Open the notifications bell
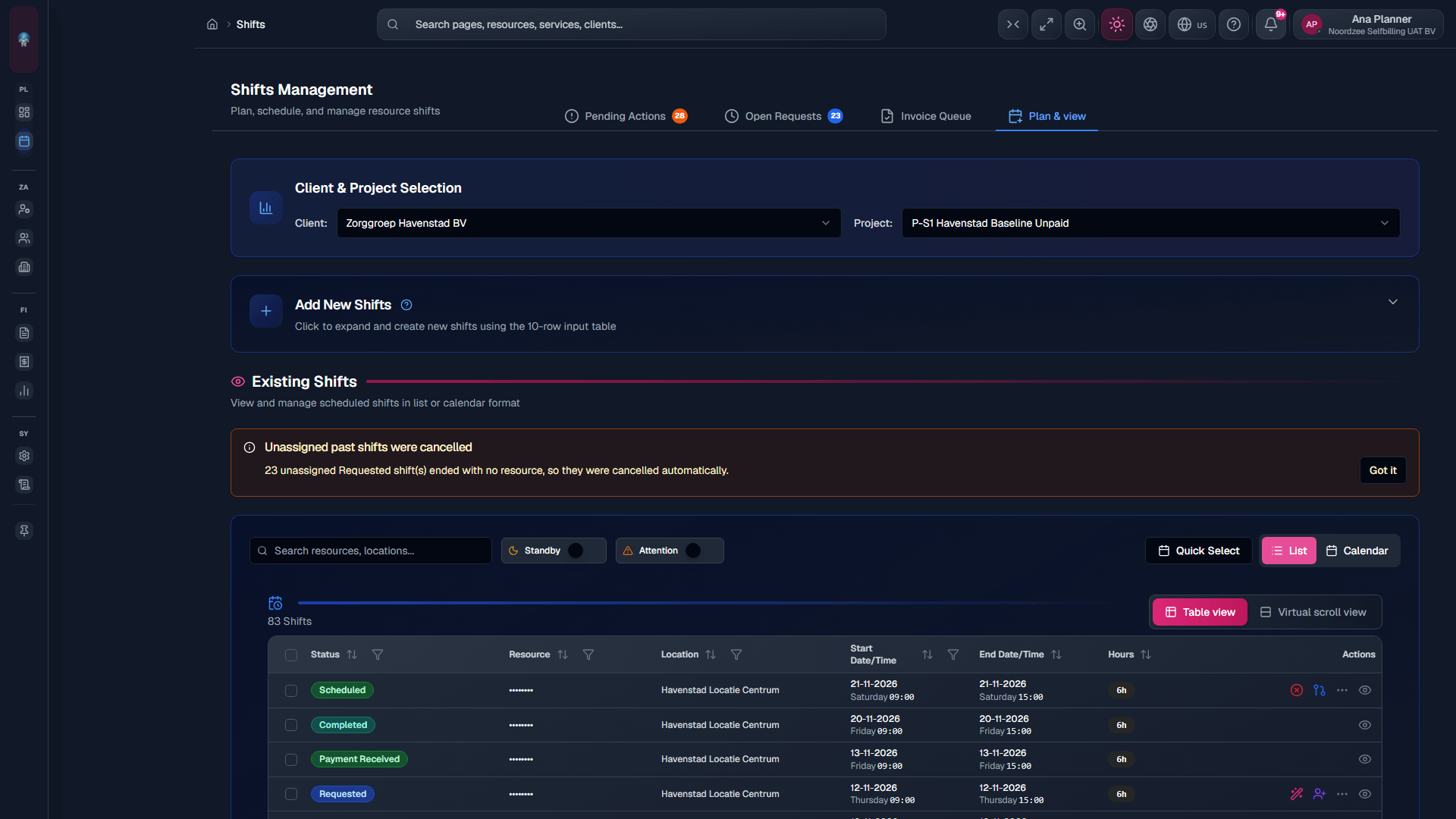 click(1271, 24)
